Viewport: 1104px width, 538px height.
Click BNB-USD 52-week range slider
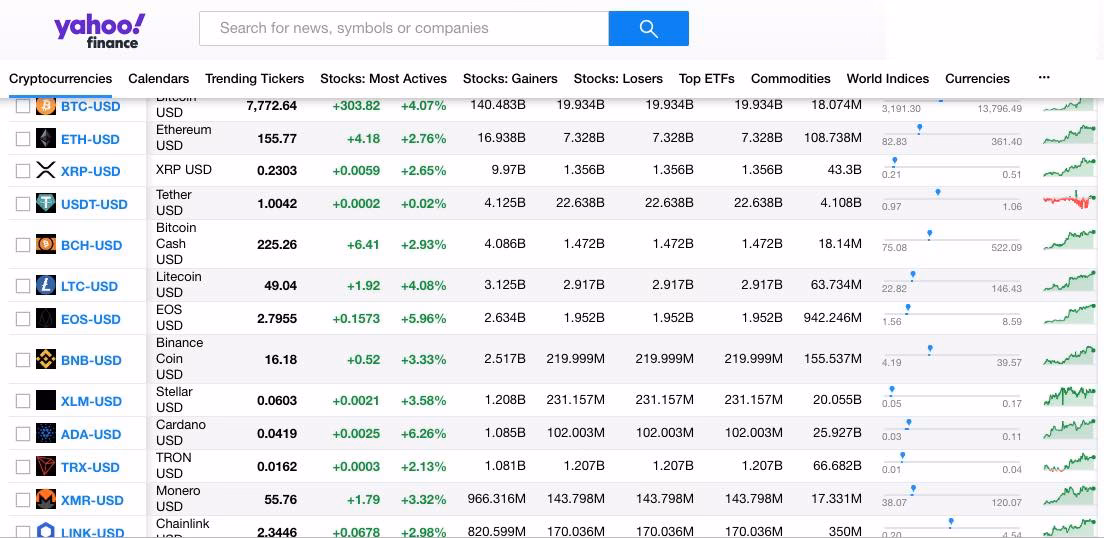coord(951,356)
